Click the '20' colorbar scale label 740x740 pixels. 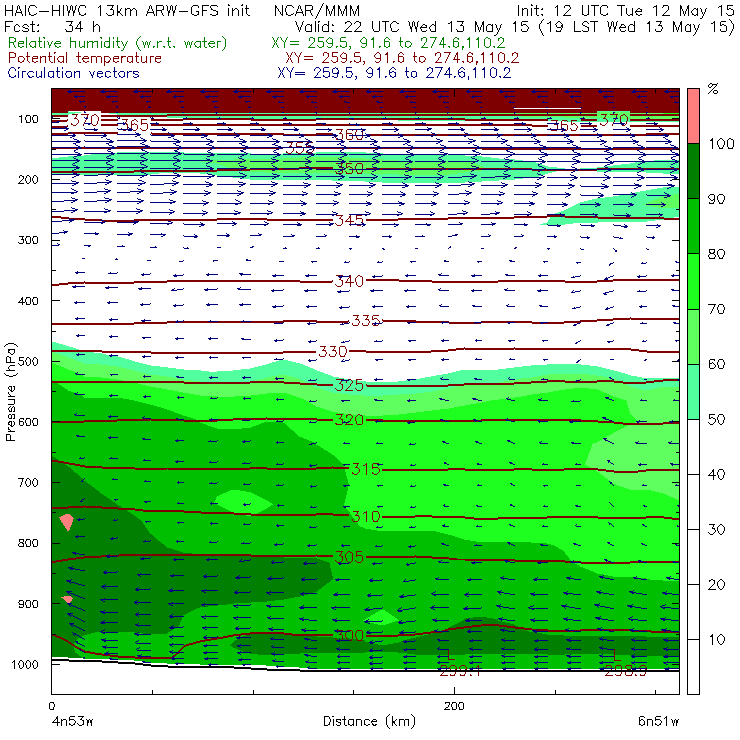[716, 585]
